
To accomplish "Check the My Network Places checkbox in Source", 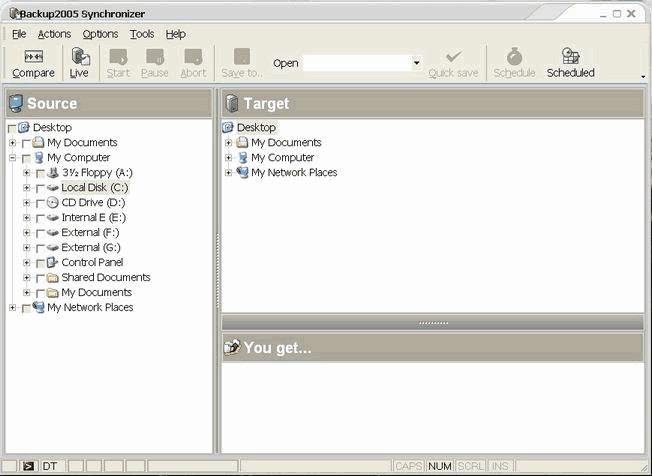I will pyautogui.click(x=26, y=308).
